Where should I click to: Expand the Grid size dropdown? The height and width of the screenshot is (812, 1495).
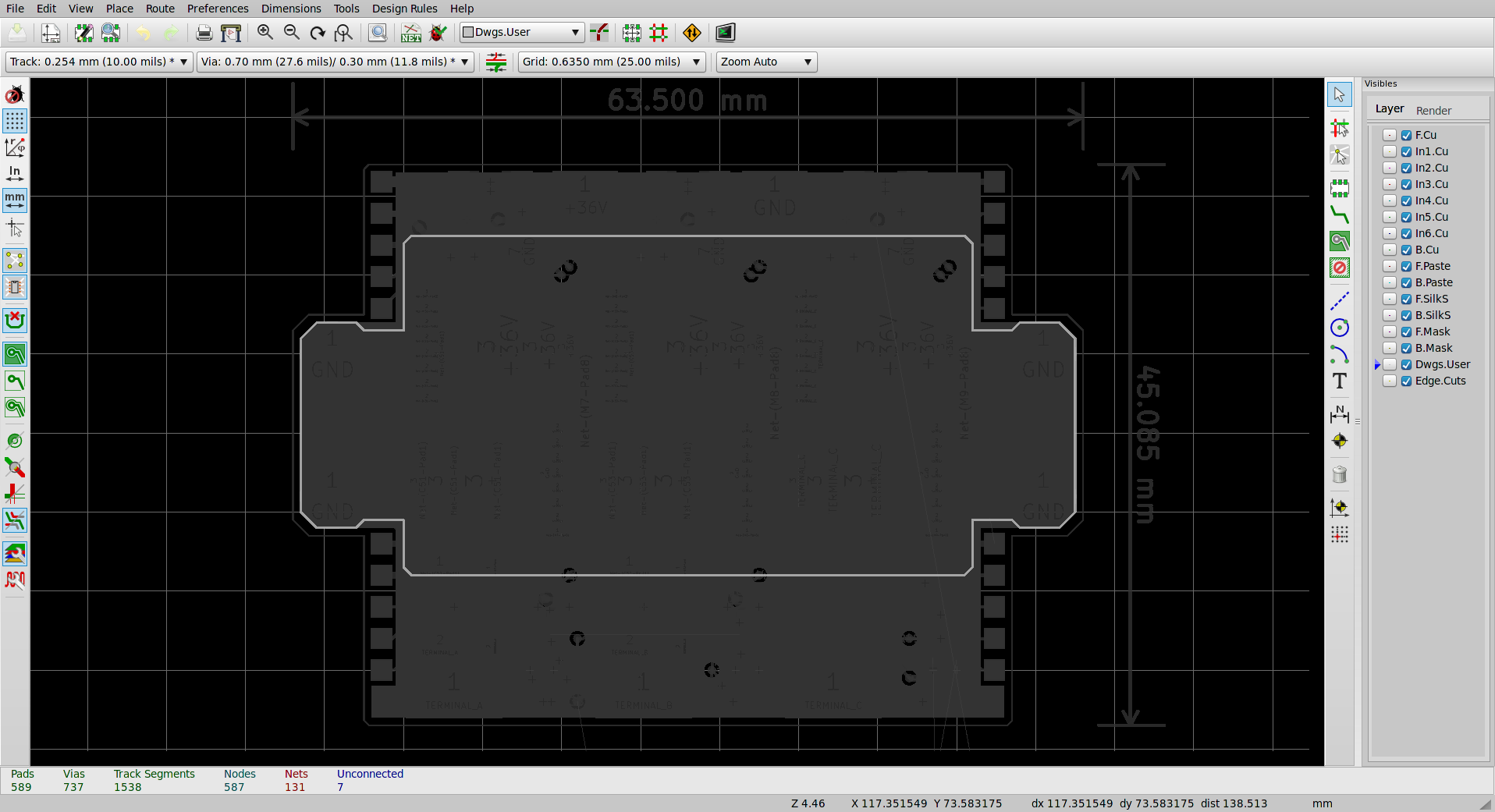(x=612, y=62)
